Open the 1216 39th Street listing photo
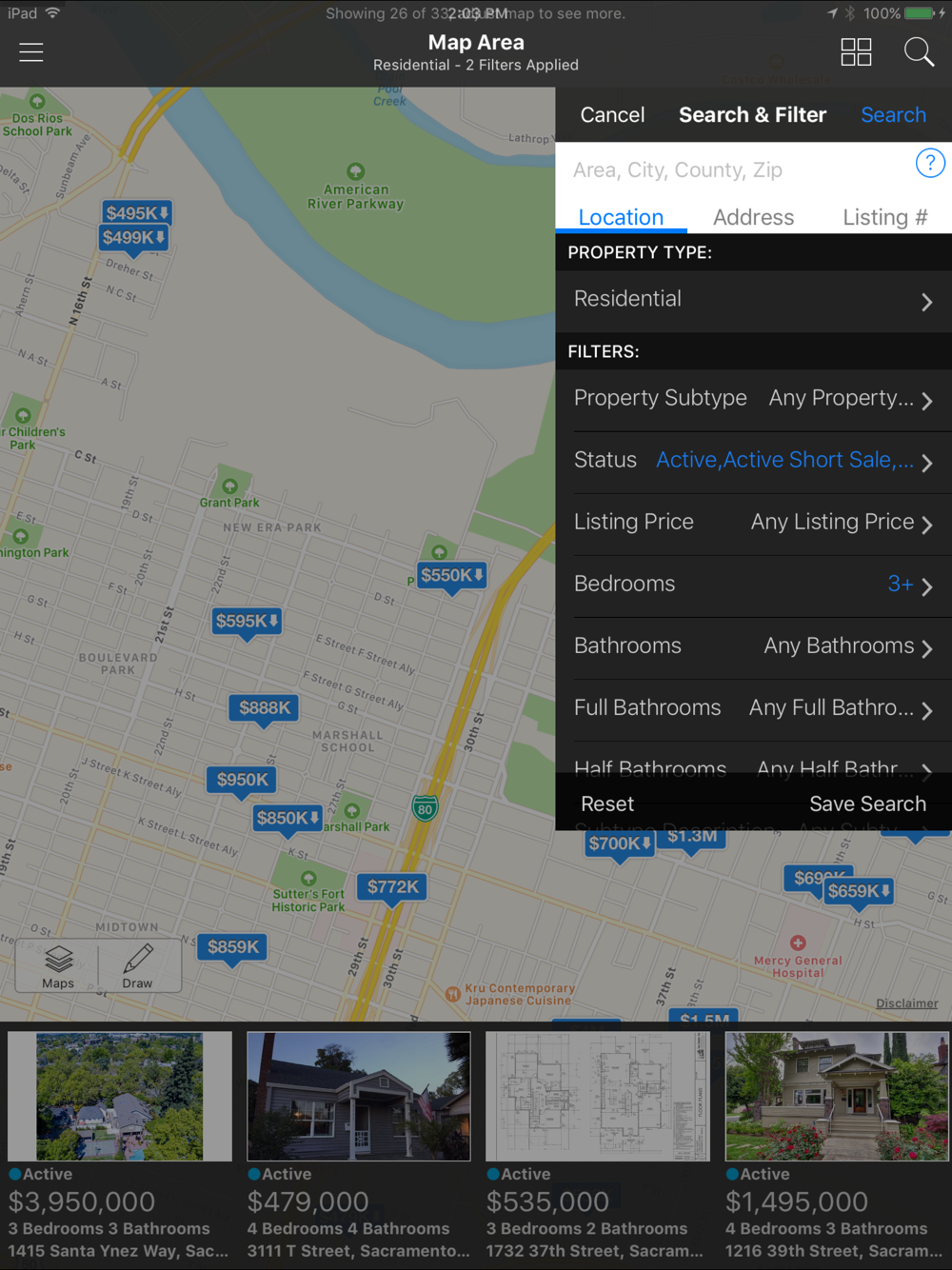Screen dimensions: 952x1270 (x=837, y=1096)
